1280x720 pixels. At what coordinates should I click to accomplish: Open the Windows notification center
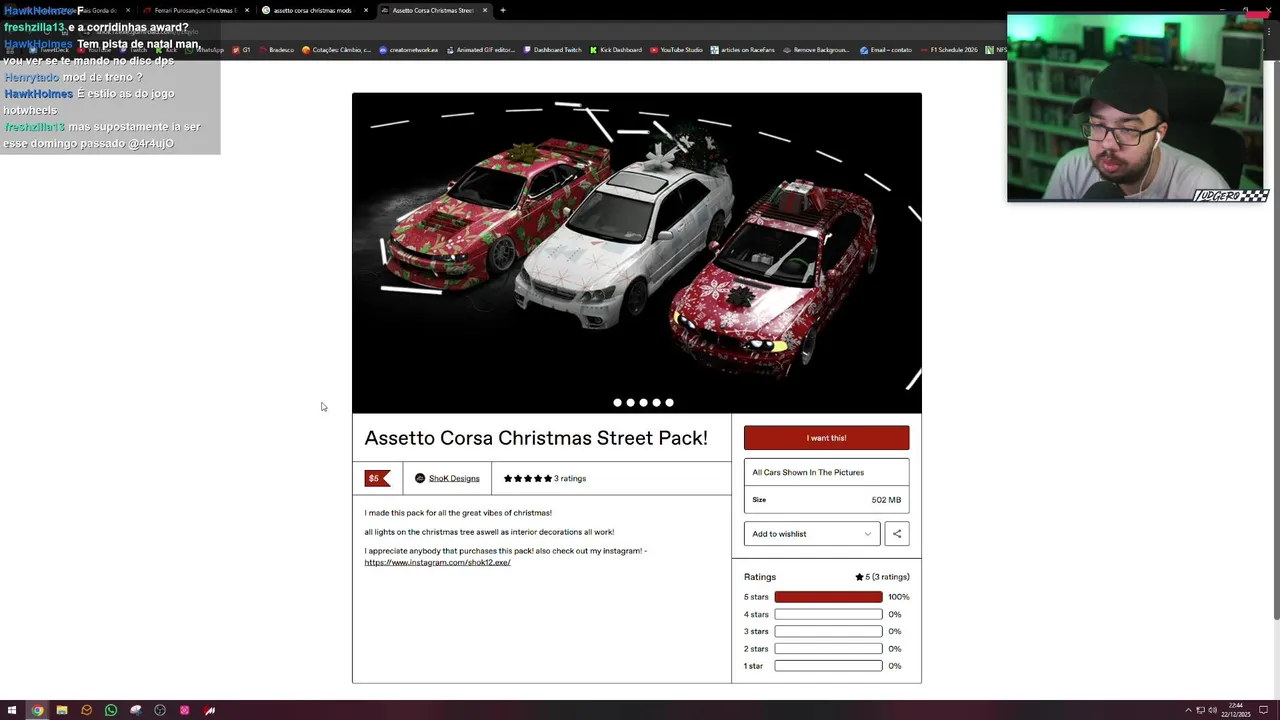[x=1264, y=710]
